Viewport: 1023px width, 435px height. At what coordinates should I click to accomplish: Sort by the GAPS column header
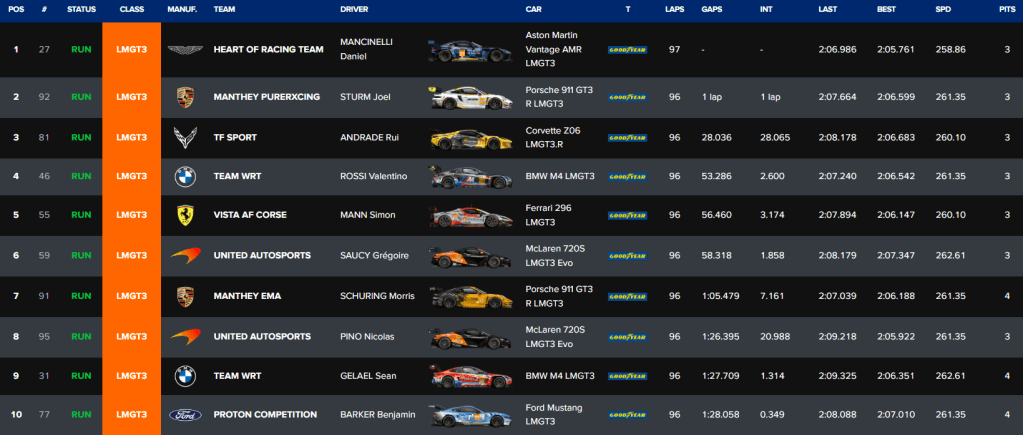712,10
